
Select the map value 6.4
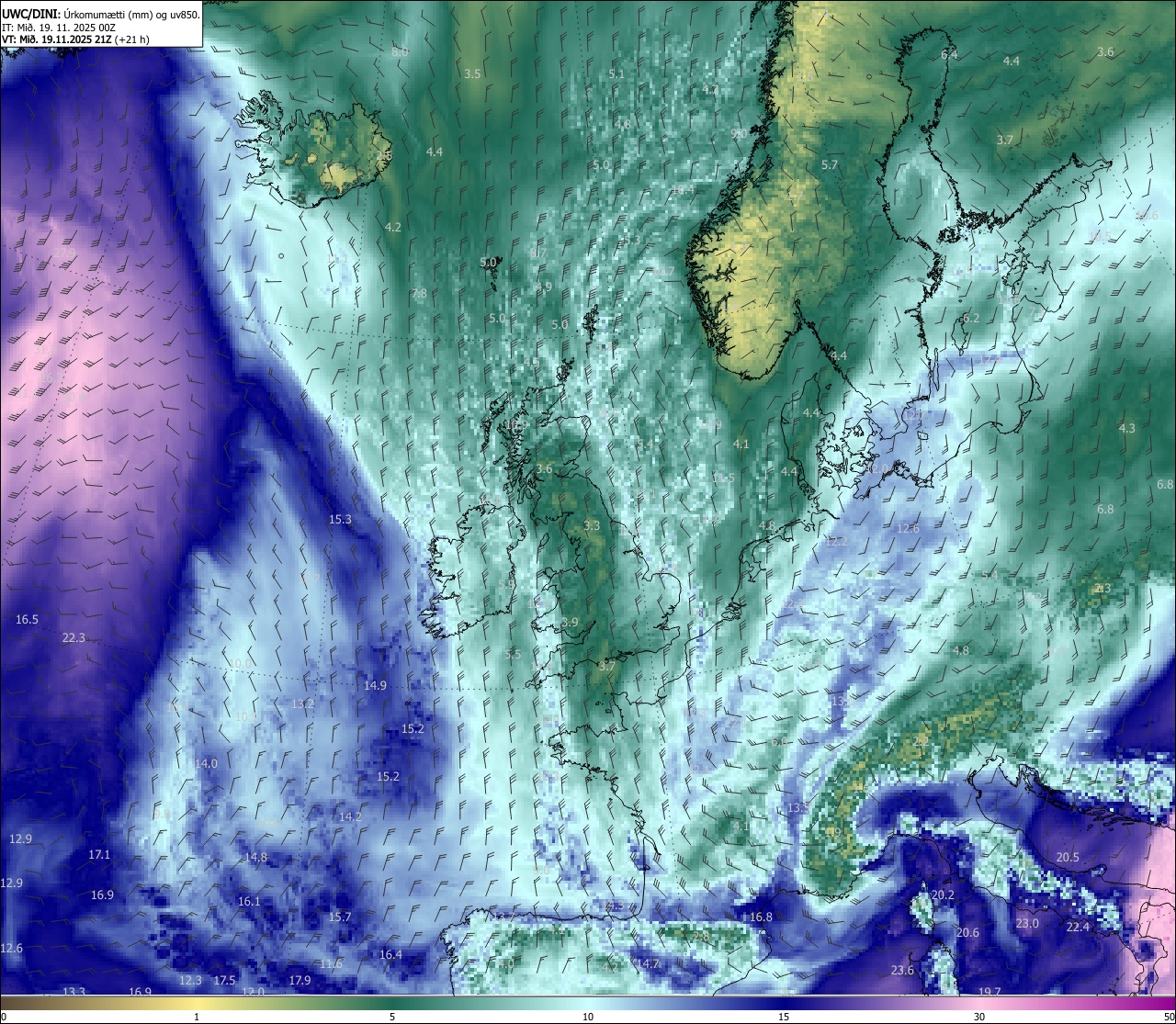(x=949, y=54)
